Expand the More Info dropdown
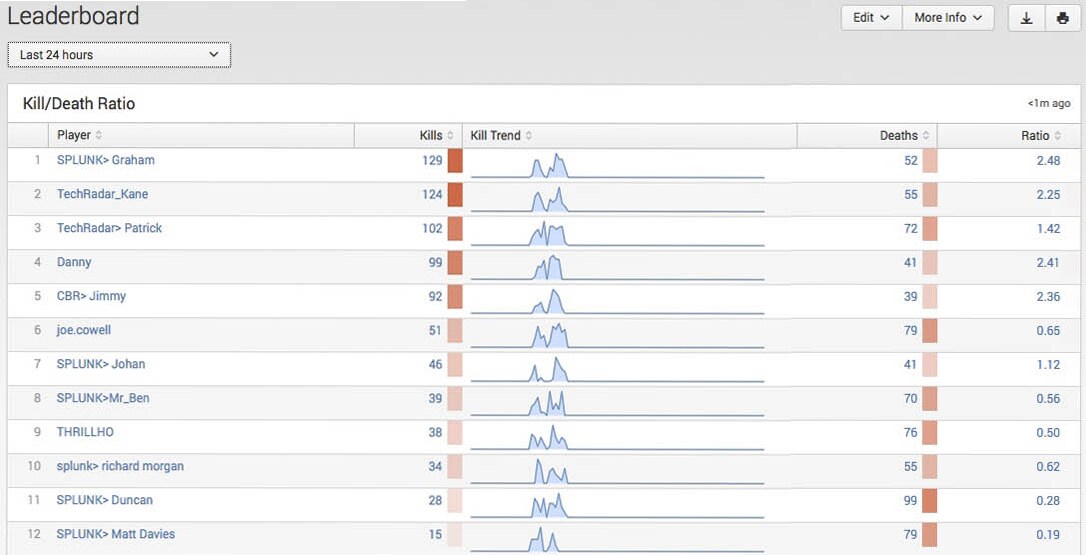The height and width of the screenshot is (555, 1086). (948, 18)
